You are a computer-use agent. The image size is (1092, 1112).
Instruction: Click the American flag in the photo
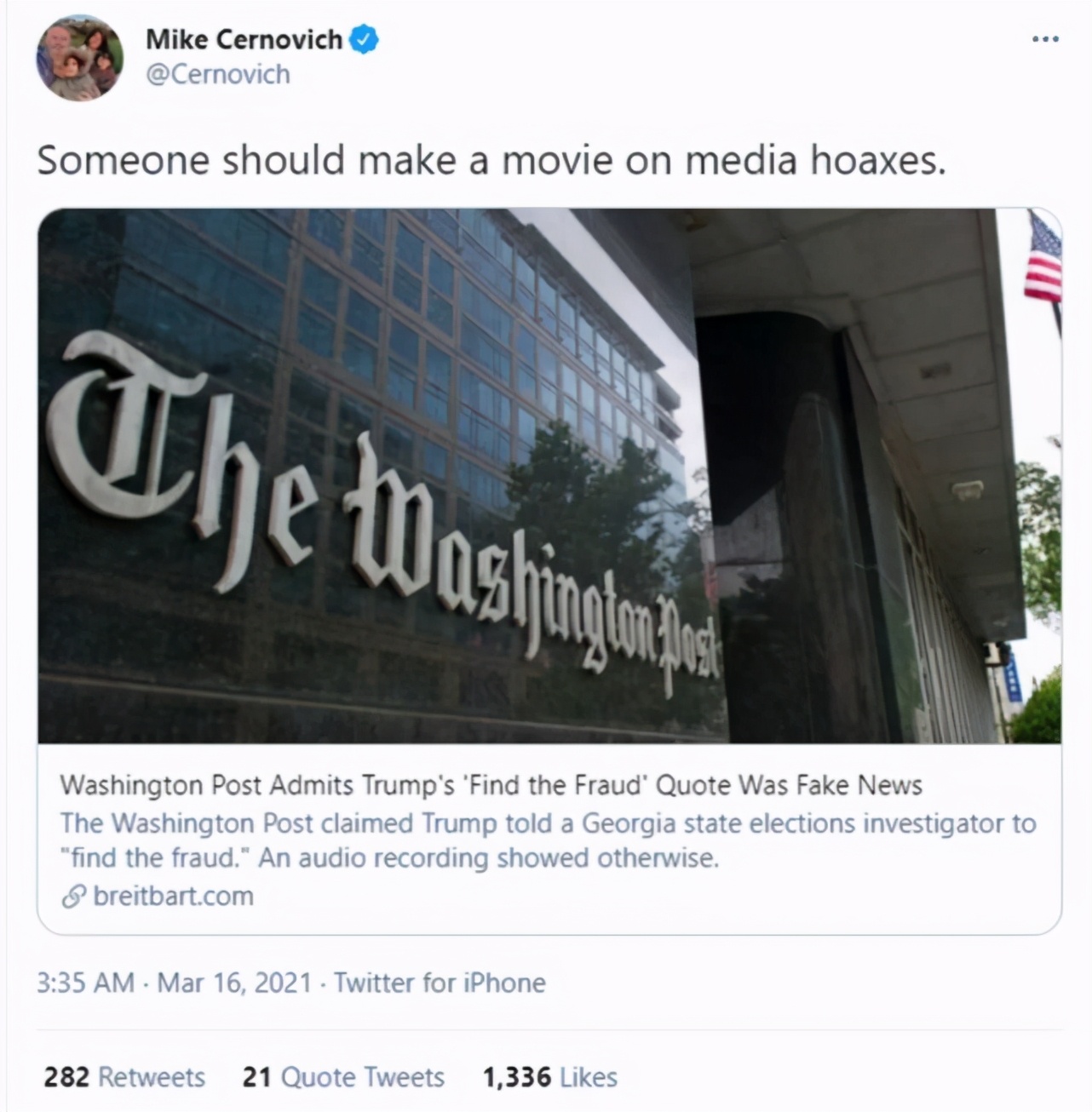pyautogui.click(x=1043, y=256)
